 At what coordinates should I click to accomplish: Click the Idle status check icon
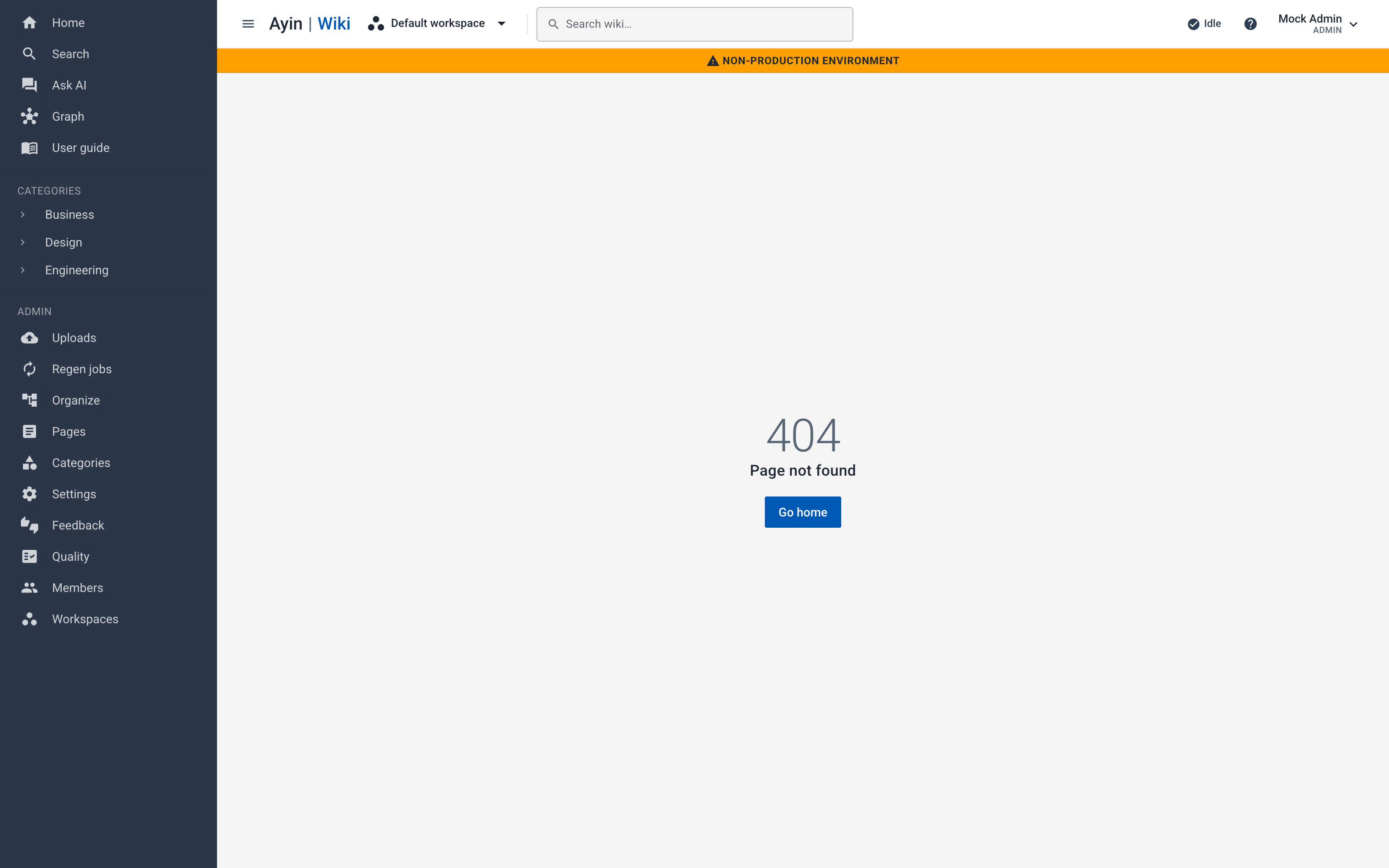(1193, 23)
